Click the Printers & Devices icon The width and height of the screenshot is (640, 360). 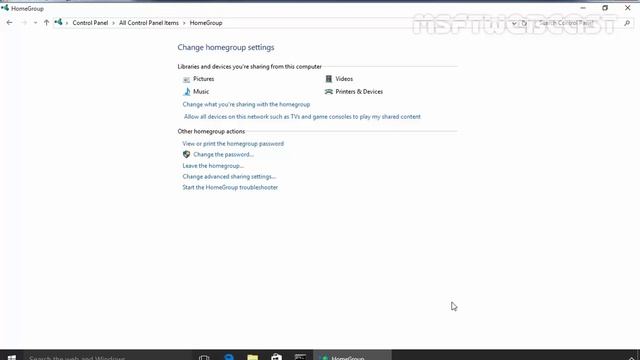pos(329,92)
